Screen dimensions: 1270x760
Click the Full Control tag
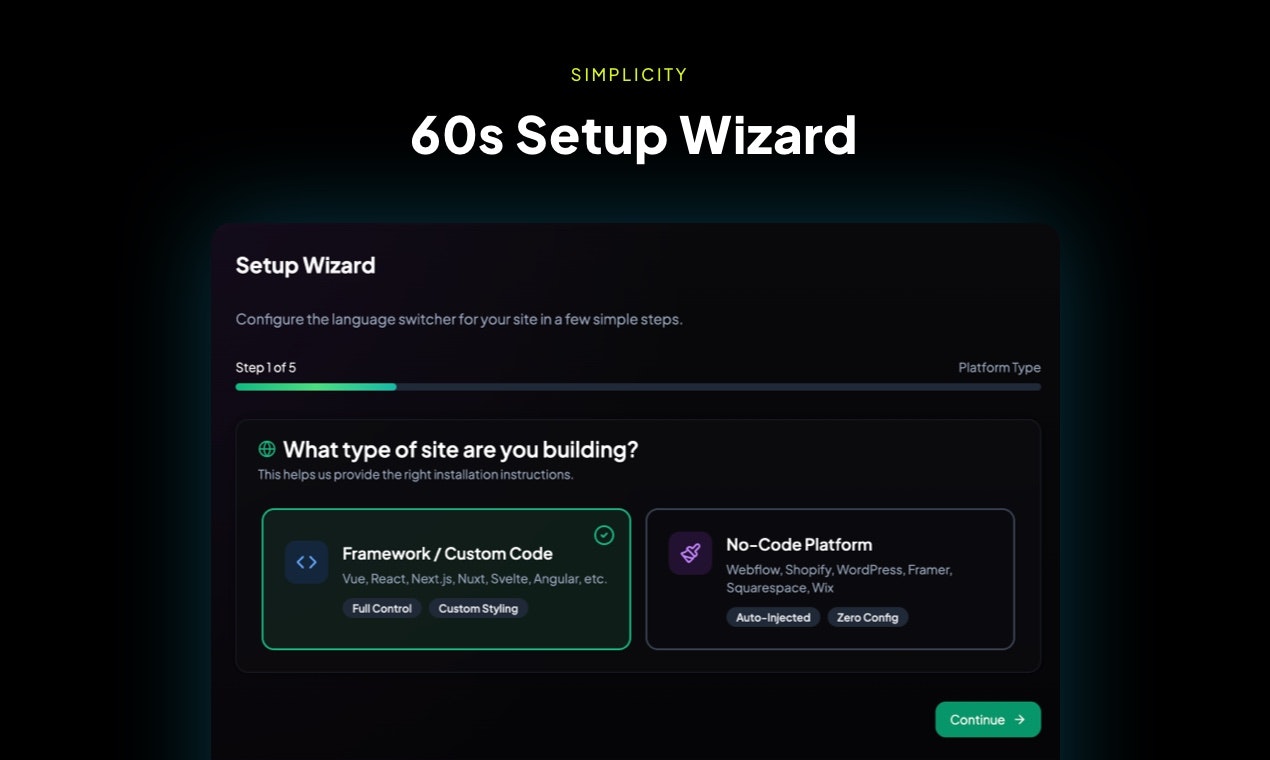click(382, 608)
